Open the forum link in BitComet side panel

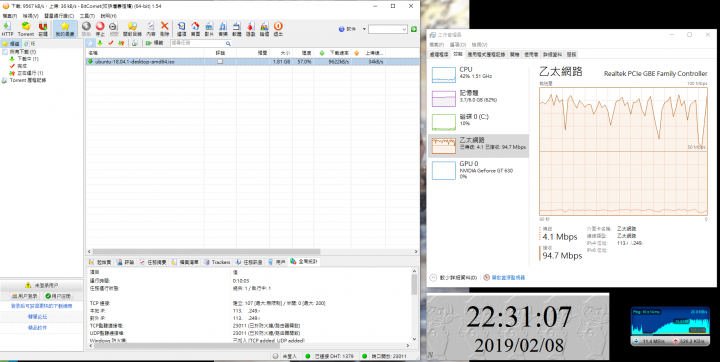click(x=37, y=317)
